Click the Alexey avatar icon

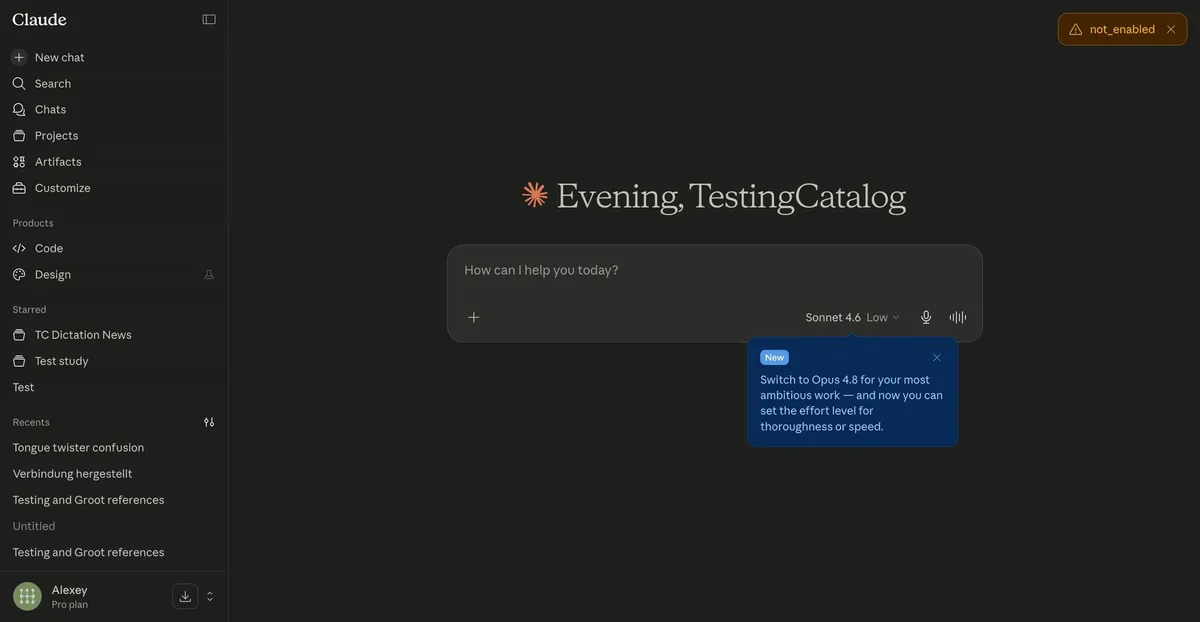click(x=27, y=596)
